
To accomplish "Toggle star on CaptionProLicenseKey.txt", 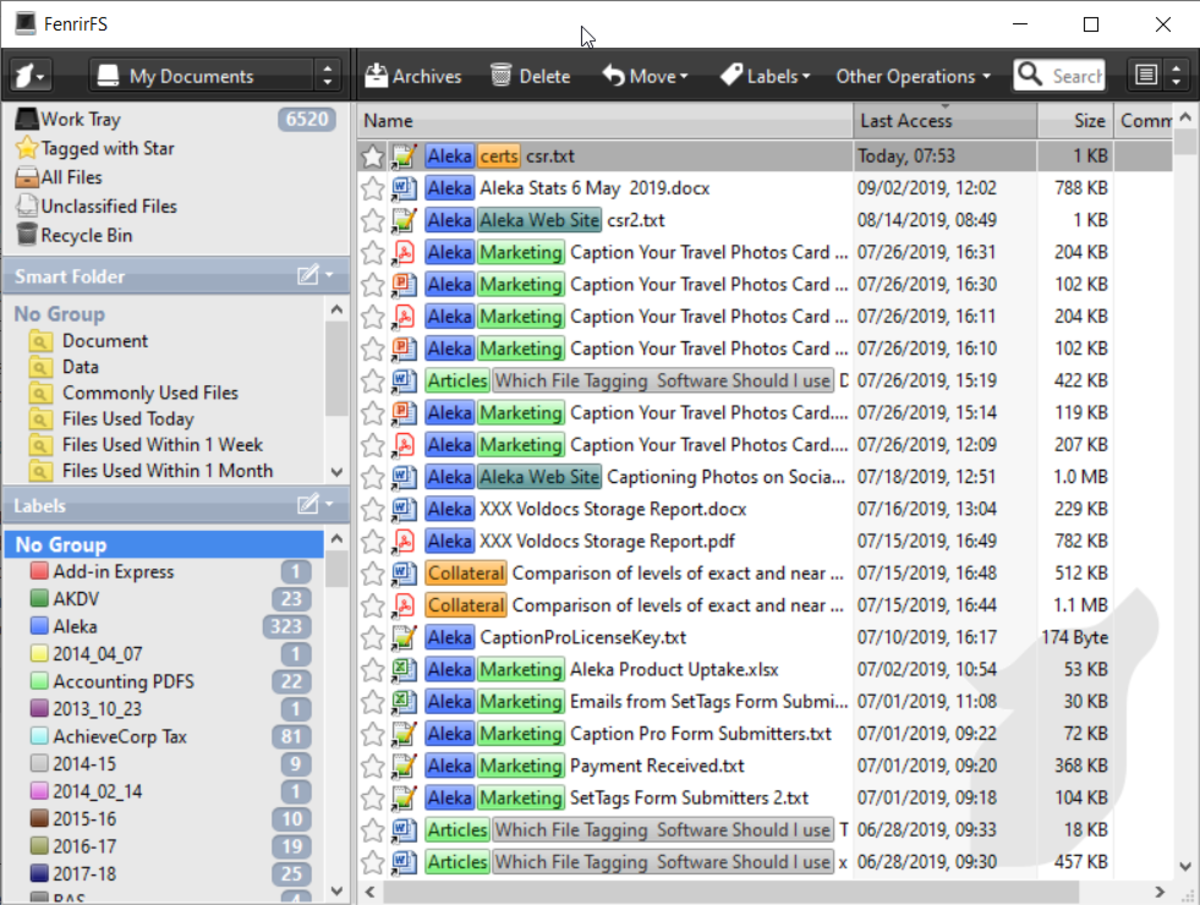I will (x=372, y=638).
